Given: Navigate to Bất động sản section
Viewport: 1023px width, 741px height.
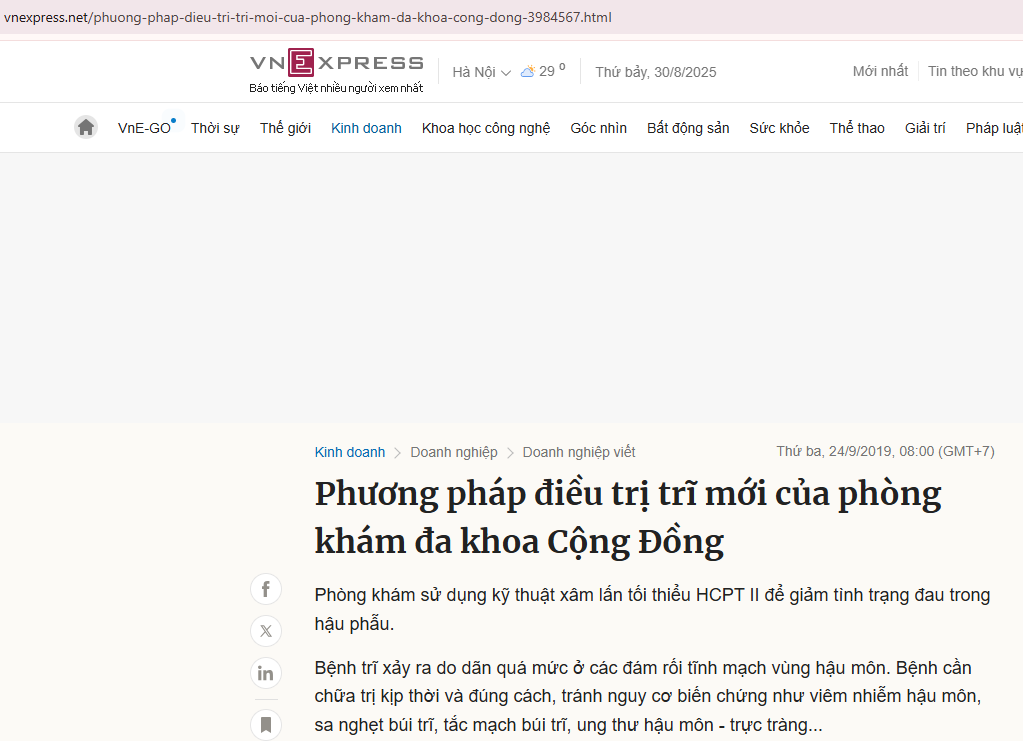Looking at the screenshot, I should point(688,128).
